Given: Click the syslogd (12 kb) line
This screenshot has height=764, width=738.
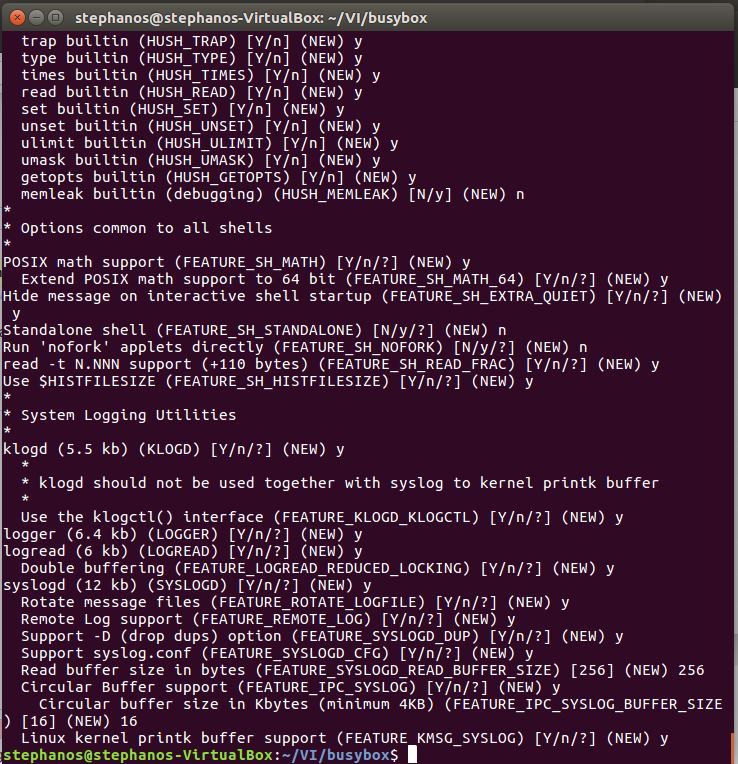Looking at the screenshot, I should tap(187, 585).
